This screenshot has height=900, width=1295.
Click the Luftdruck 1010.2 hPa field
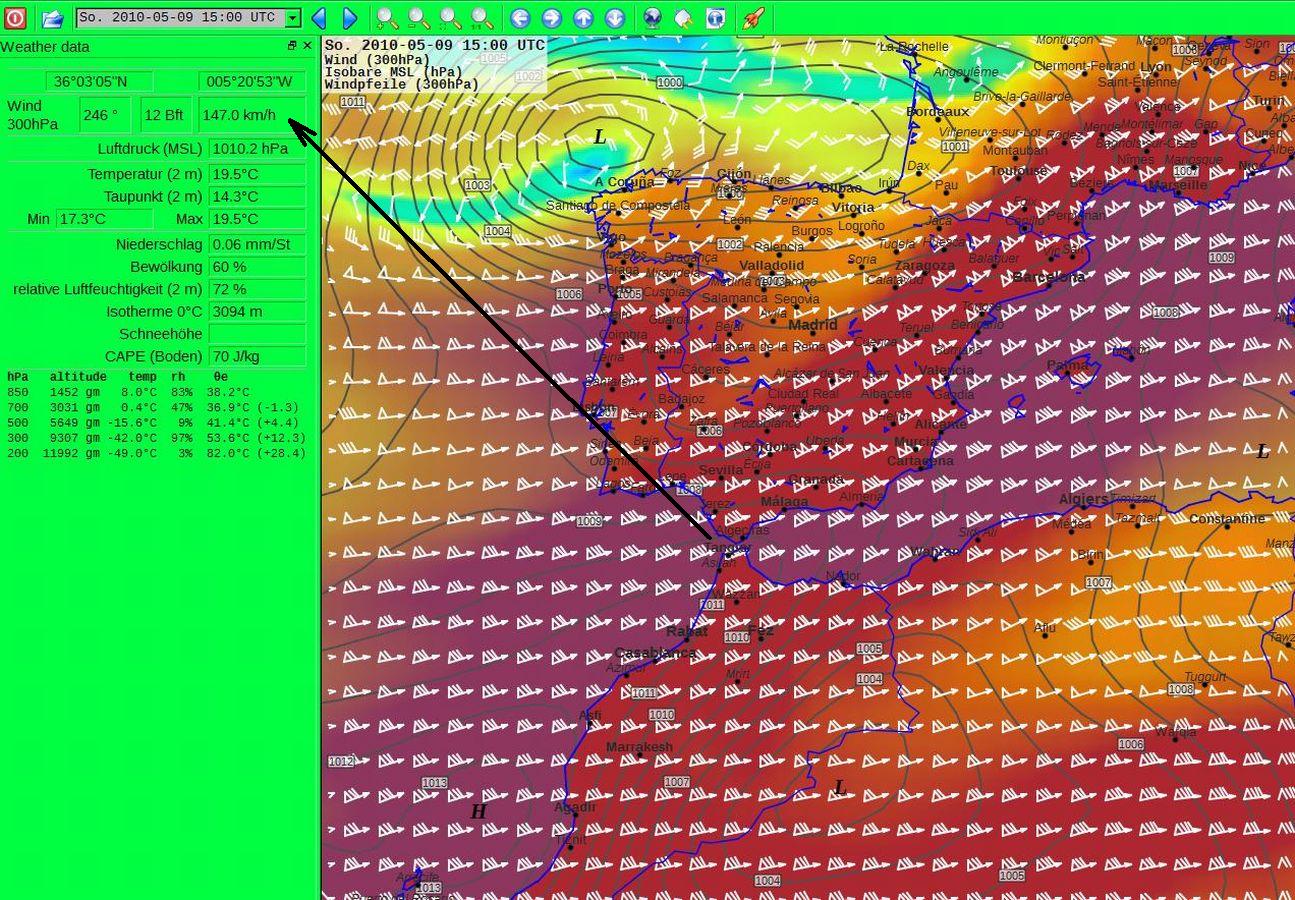click(257, 149)
